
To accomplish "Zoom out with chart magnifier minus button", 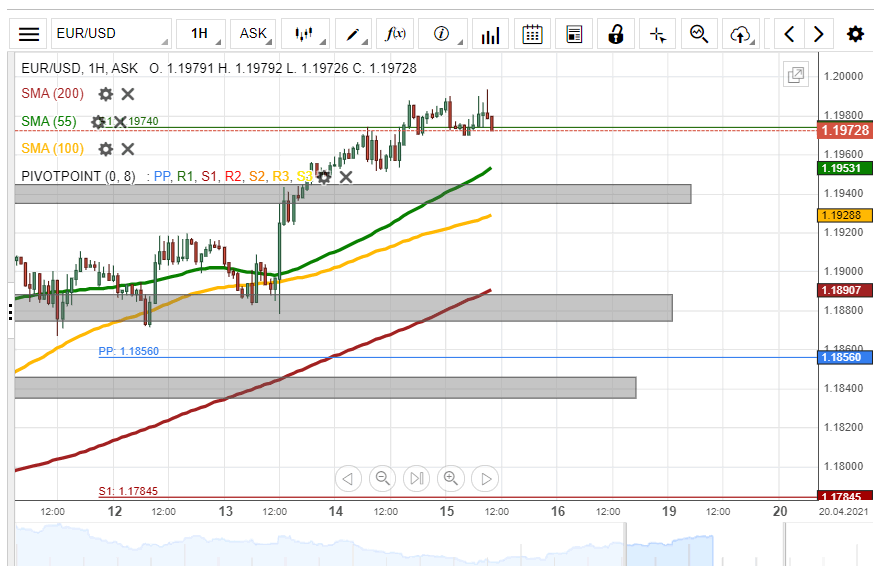I will [382, 479].
